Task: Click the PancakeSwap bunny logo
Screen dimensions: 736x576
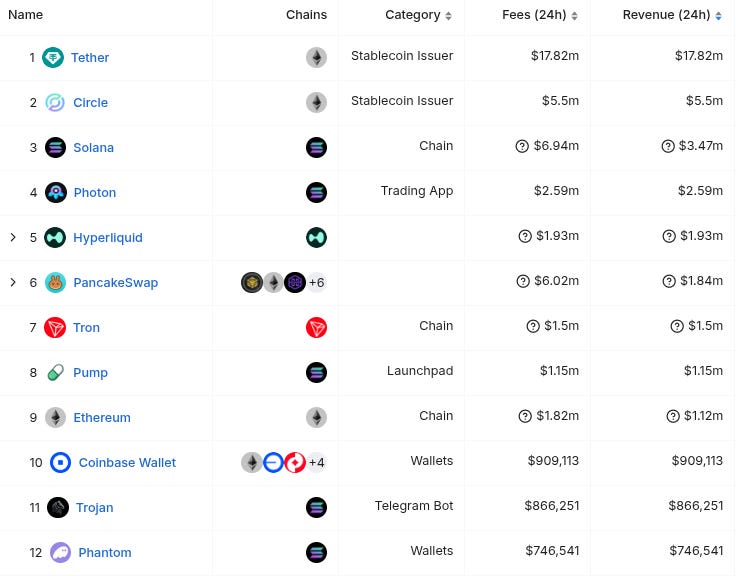Action: click(x=55, y=283)
